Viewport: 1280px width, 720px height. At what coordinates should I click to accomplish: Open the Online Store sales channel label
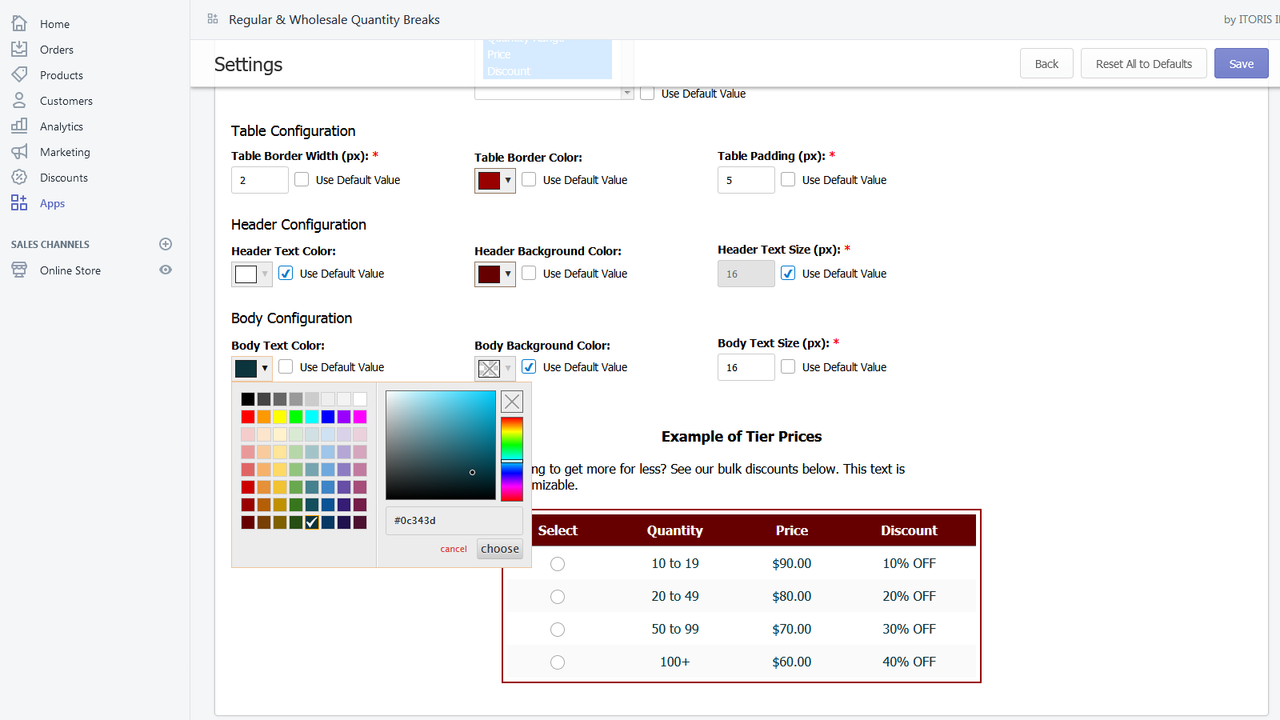[x=70, y=270]
